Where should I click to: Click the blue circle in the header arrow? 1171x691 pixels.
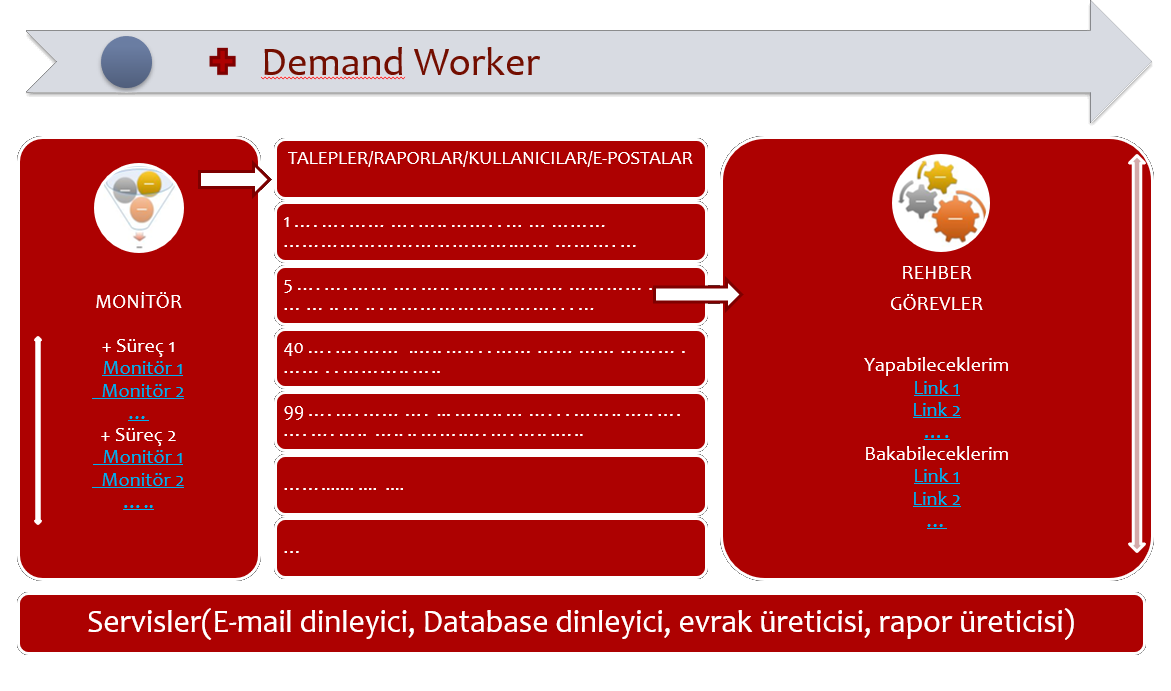pos(126,62)
